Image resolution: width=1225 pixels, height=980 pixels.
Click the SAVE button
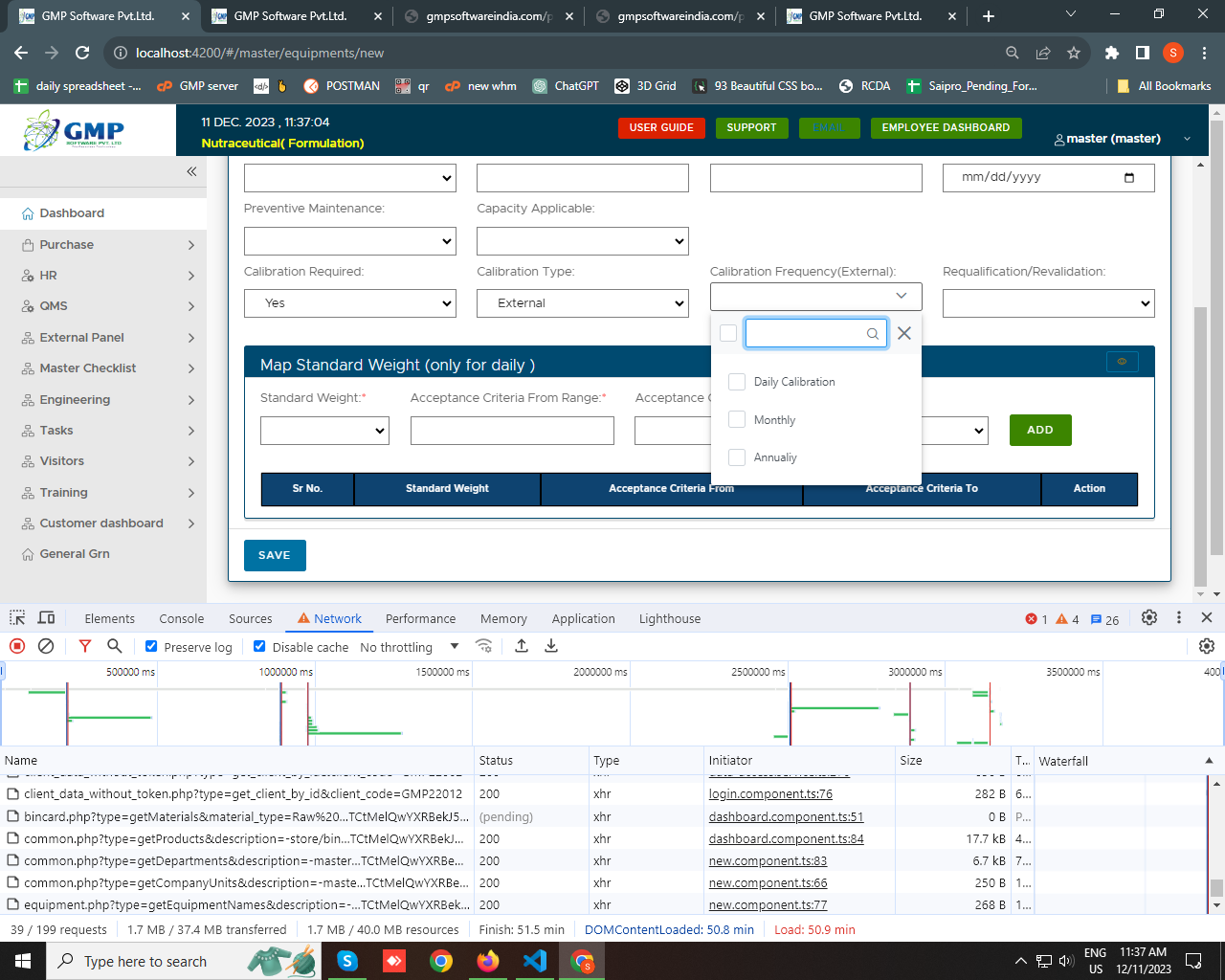point(275,555)
